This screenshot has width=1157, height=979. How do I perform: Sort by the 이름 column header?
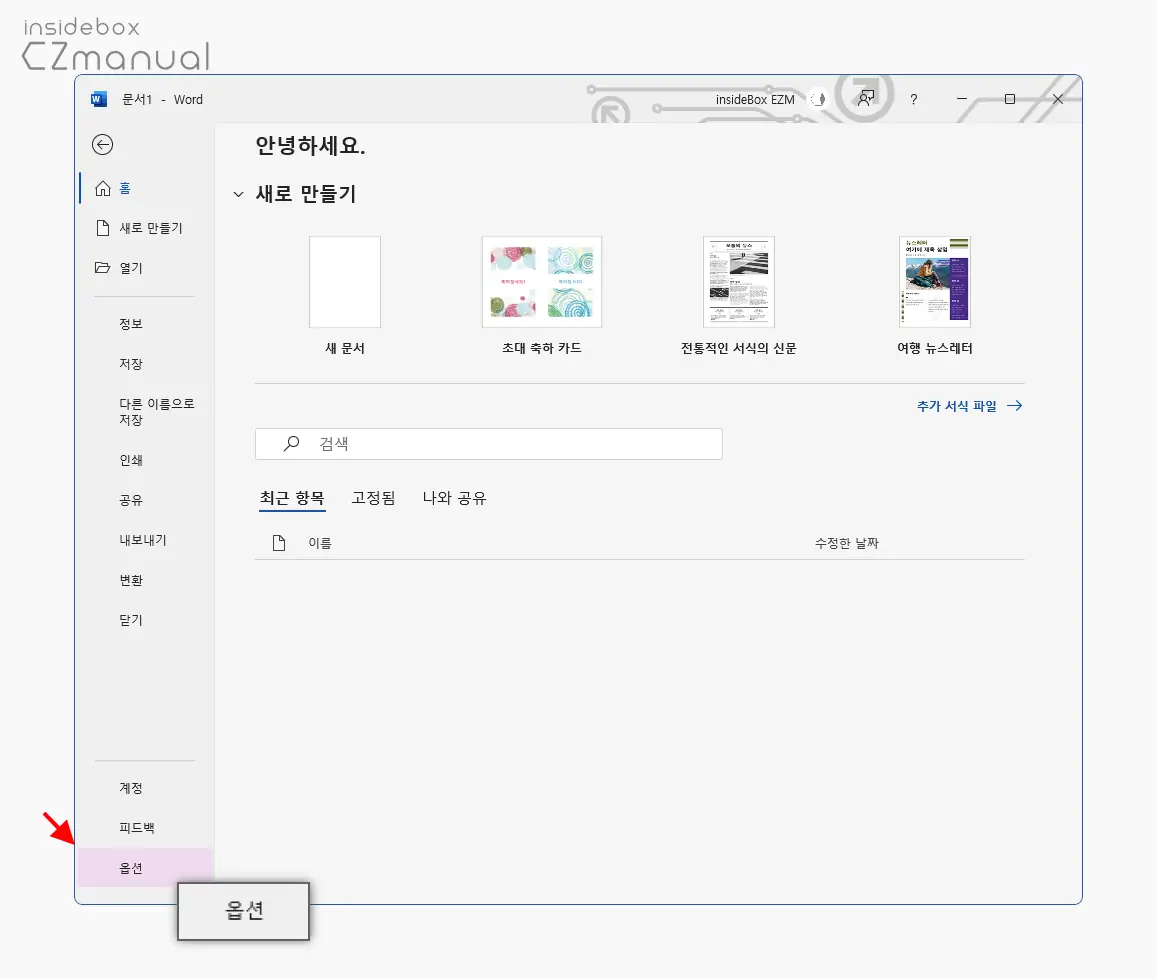[x=320, y=543]
